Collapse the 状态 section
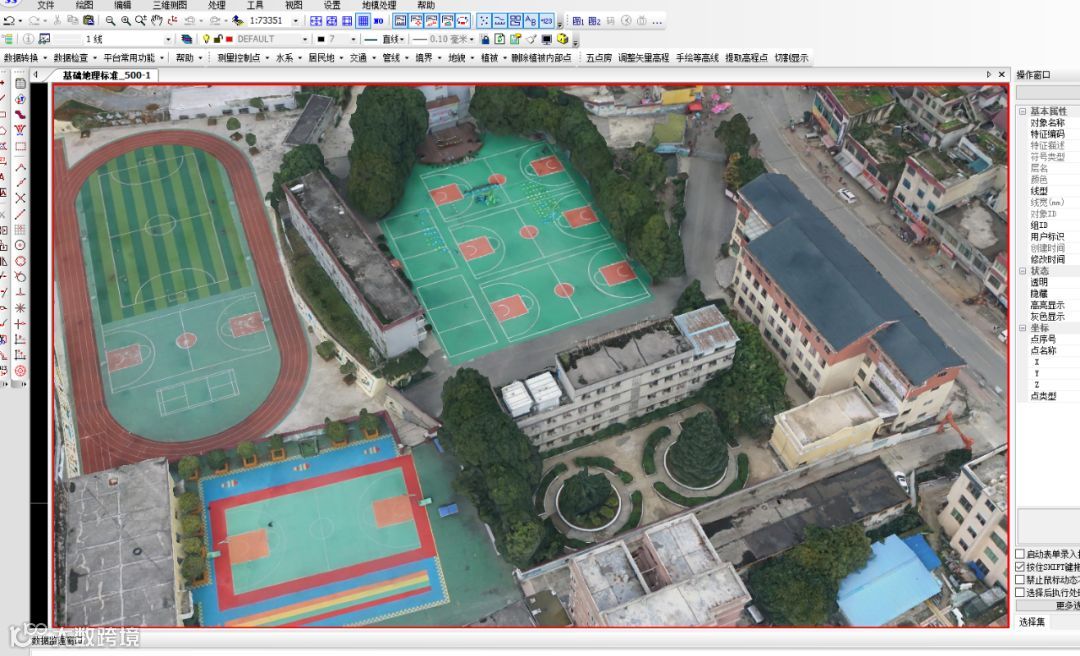The width and height of the screenshot is (1080, 656). pos(1023,271)
